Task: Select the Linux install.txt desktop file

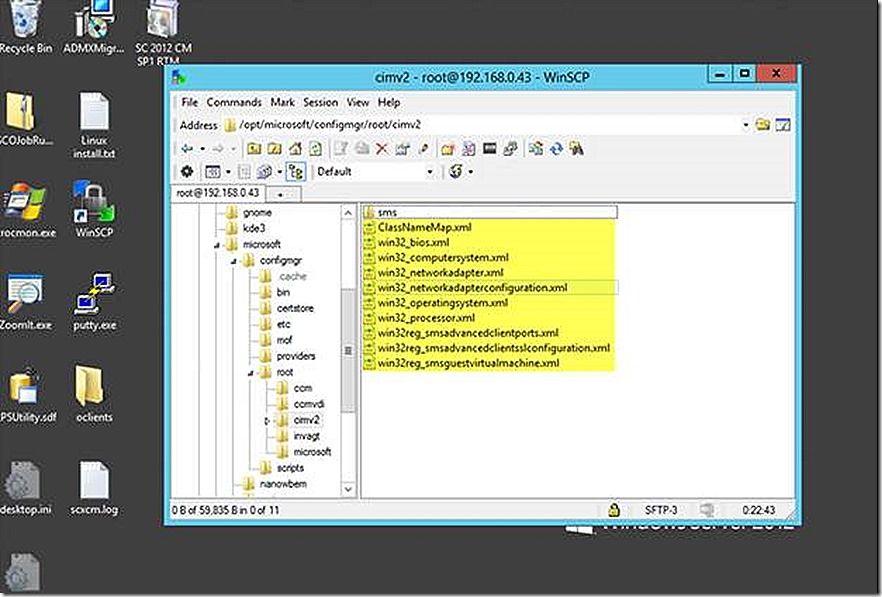Action: 94,125
